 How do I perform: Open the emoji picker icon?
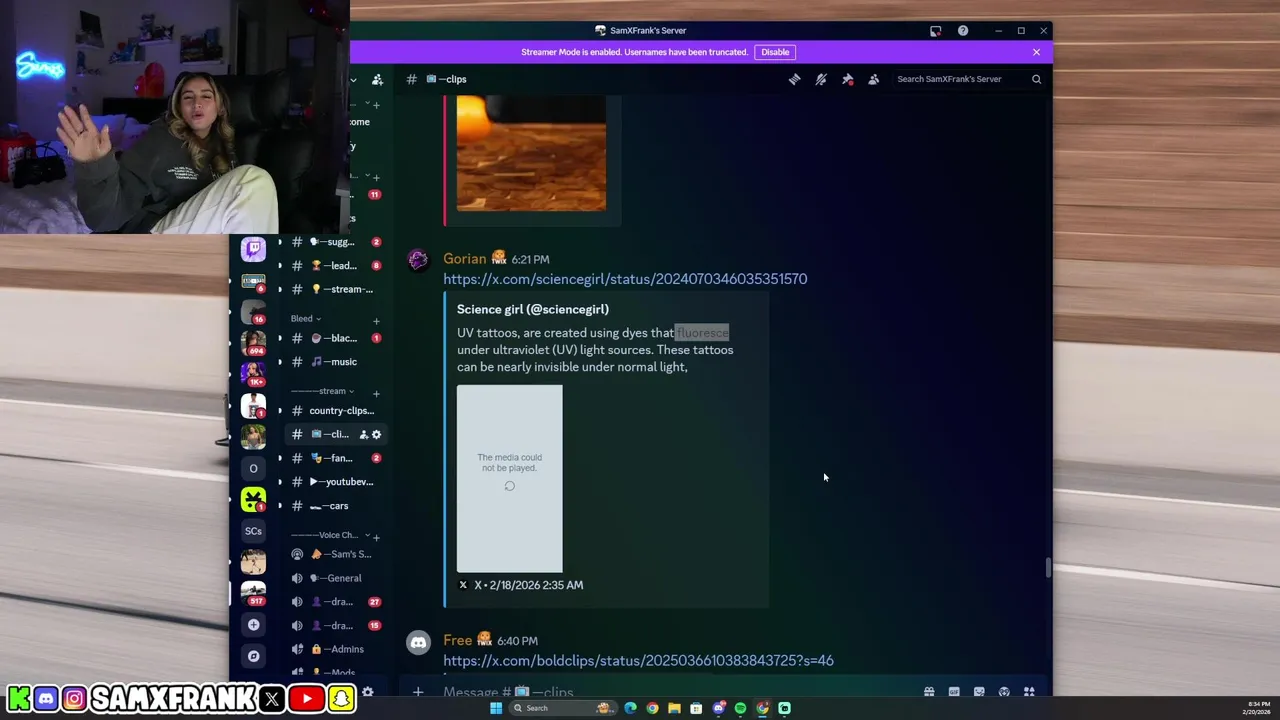pyautogui.click(x=1004, y=691)
